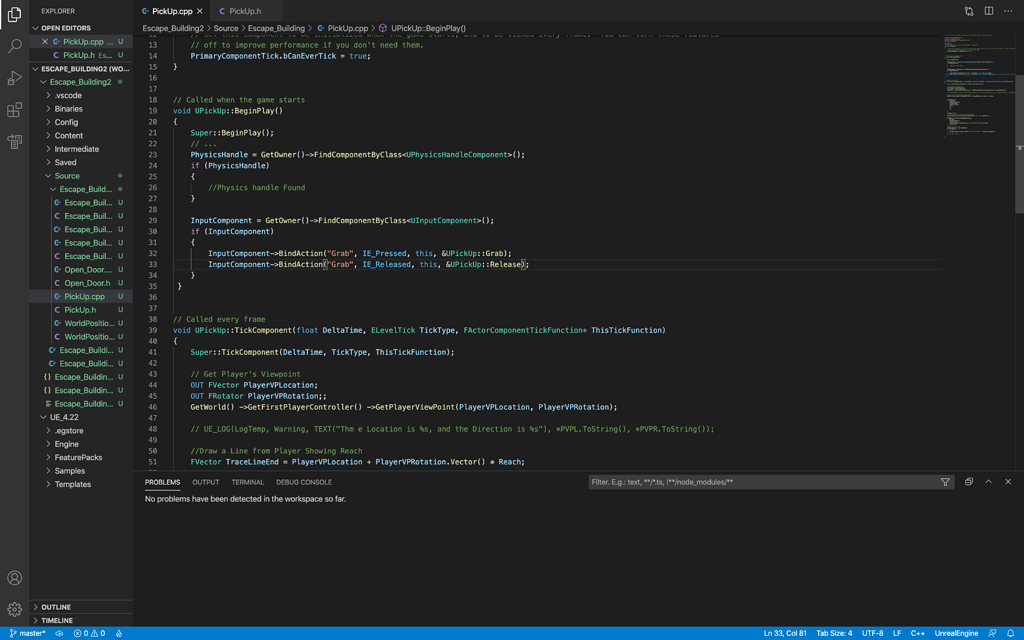
Task: Click the problems filter input field
Action: (760, 481)
